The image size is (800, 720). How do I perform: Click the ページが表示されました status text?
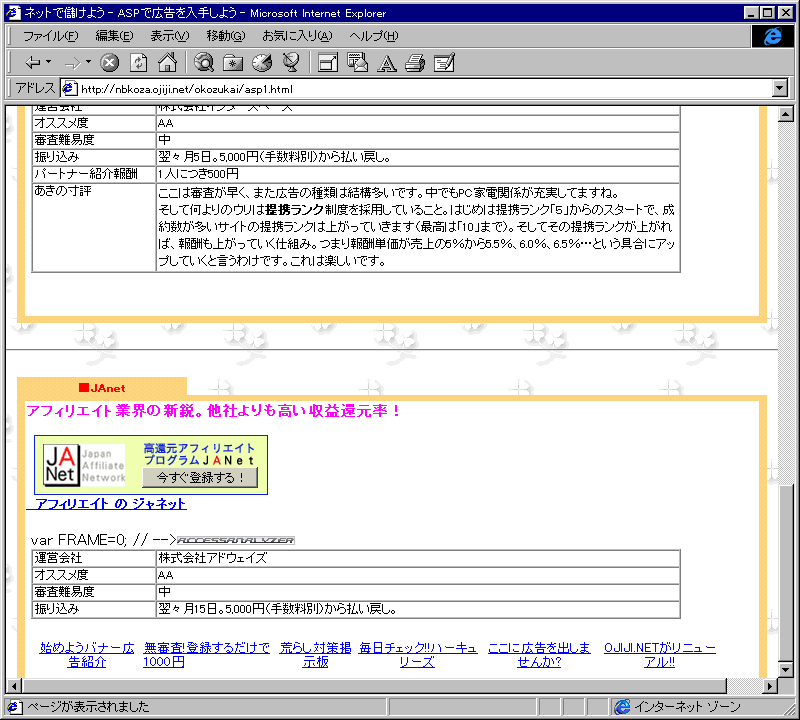pos(88,707)
